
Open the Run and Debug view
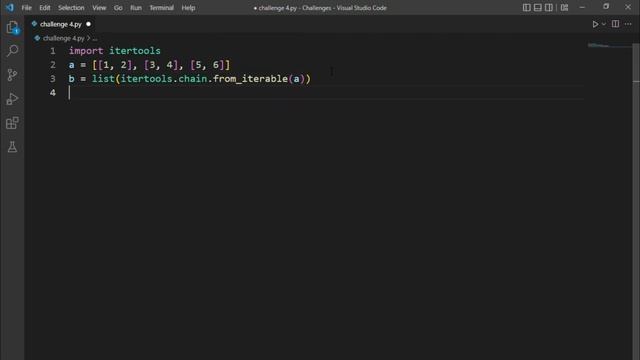[12, 99]
